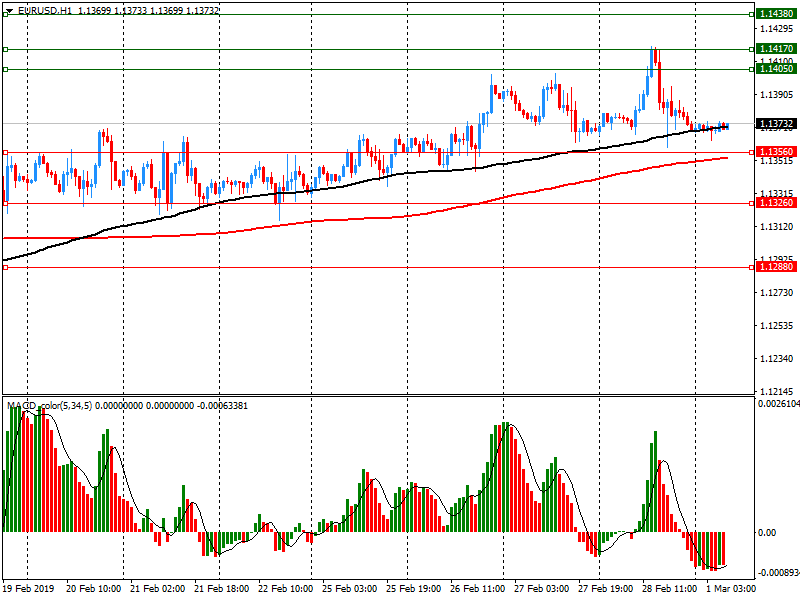Select the black current price 1.13732 label
The width and height of the screenshot is (800, 600).
click(776, 126)
